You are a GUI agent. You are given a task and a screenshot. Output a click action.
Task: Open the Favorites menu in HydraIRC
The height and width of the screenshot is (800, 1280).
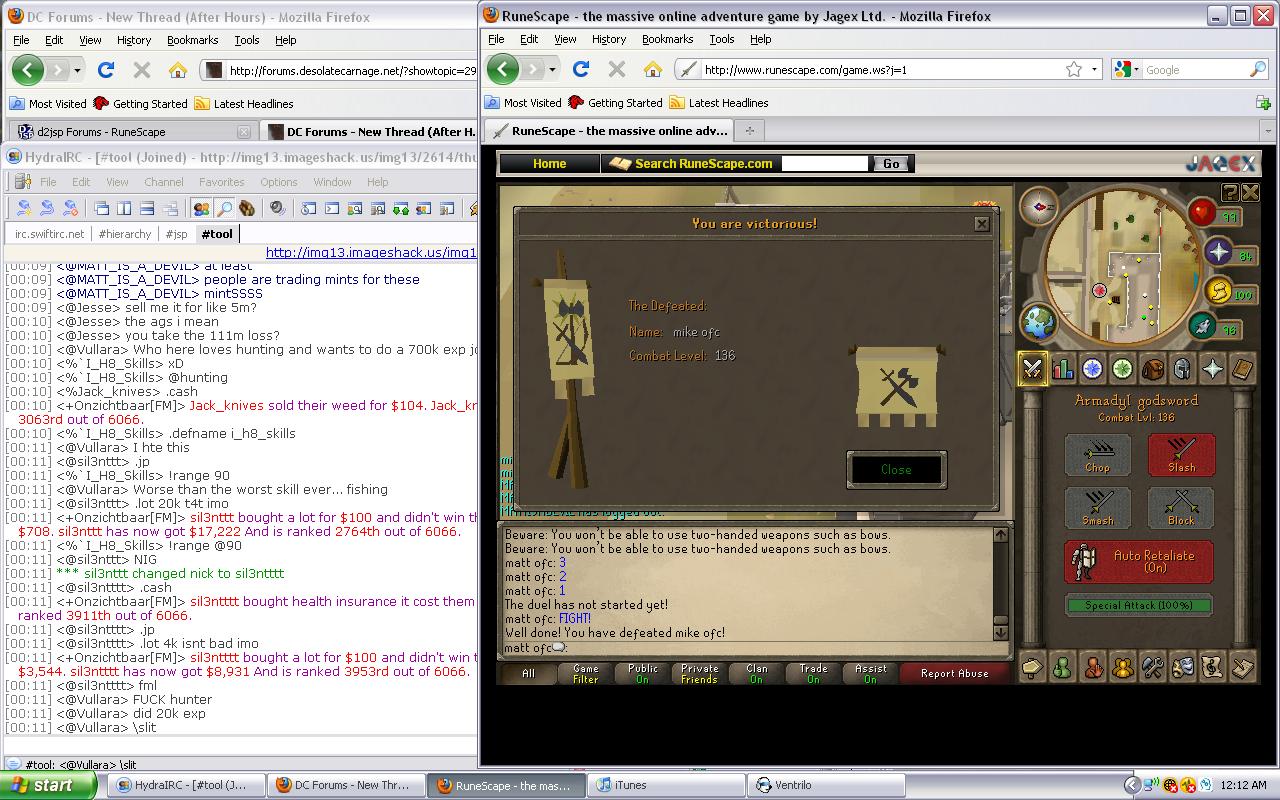click(221, 182)
